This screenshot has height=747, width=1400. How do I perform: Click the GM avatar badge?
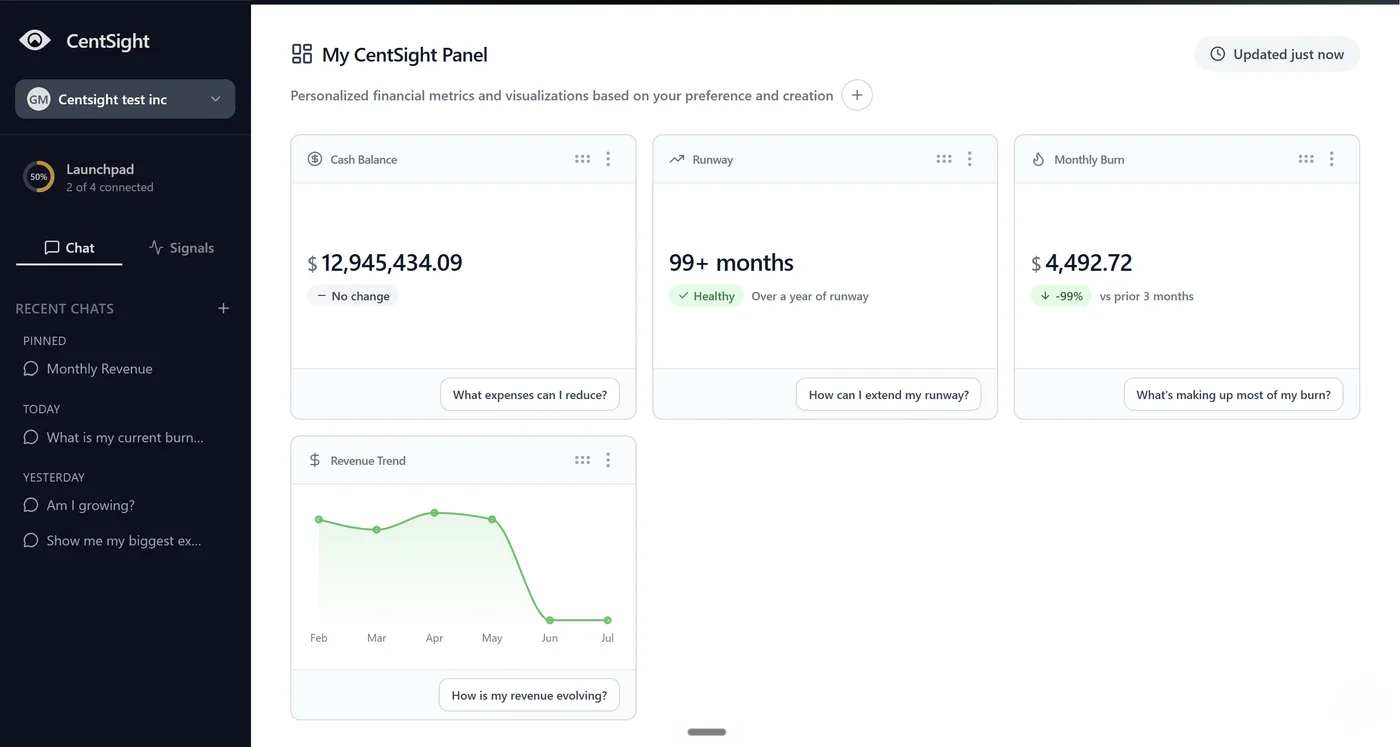38,99
